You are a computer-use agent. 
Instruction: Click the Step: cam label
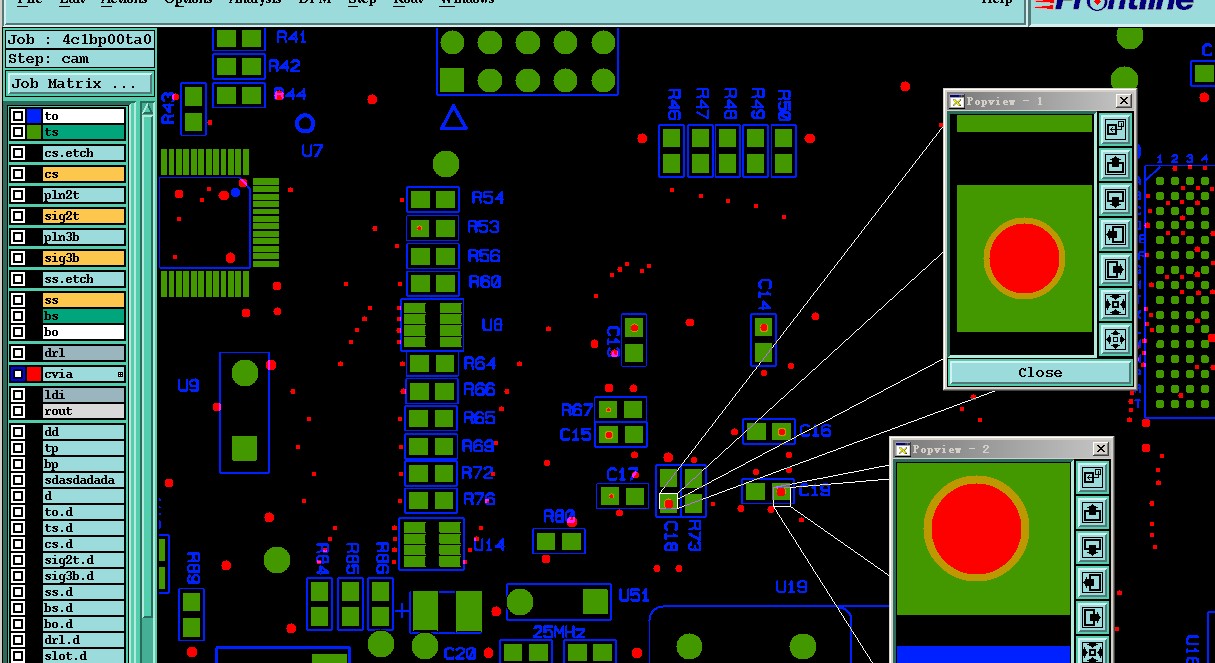coord(79,59)
